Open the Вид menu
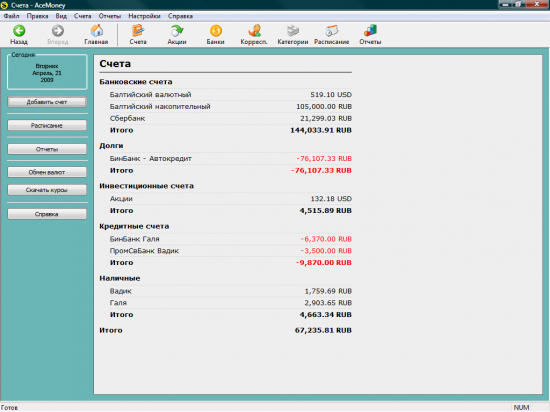Image resolution: width=550 pixels, height=412 pixels. pos(61,16)
